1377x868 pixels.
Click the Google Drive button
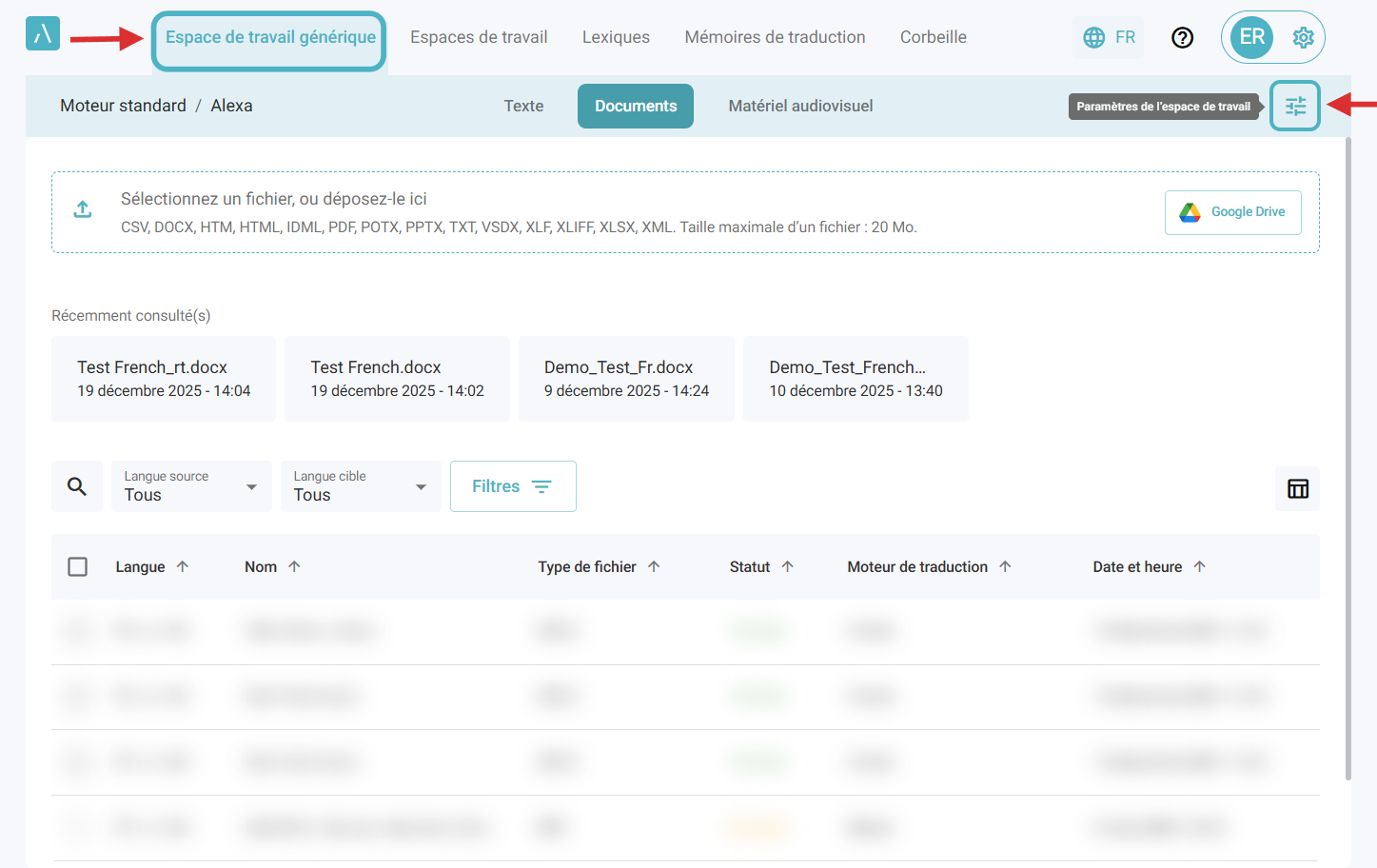(1232, 211)
